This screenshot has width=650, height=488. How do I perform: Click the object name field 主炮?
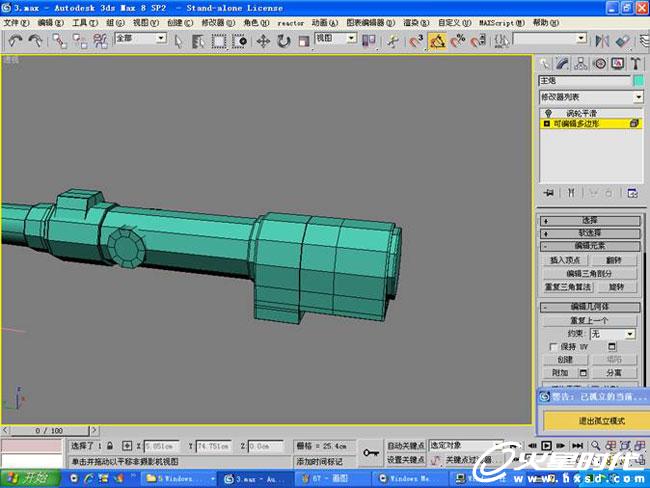(x=585, y=80)
